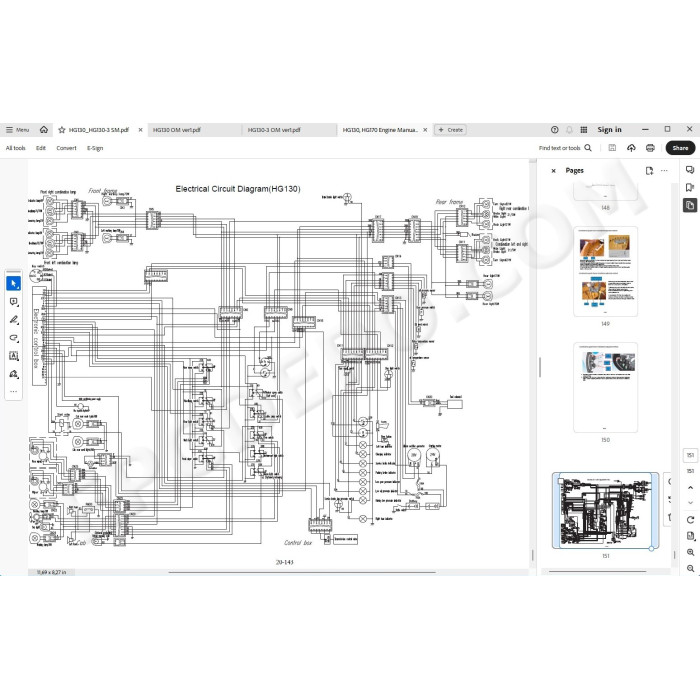Open the page display options icon
Viewport: 700px width, 700px height.
pyautogui.click(x=690, y=536)
